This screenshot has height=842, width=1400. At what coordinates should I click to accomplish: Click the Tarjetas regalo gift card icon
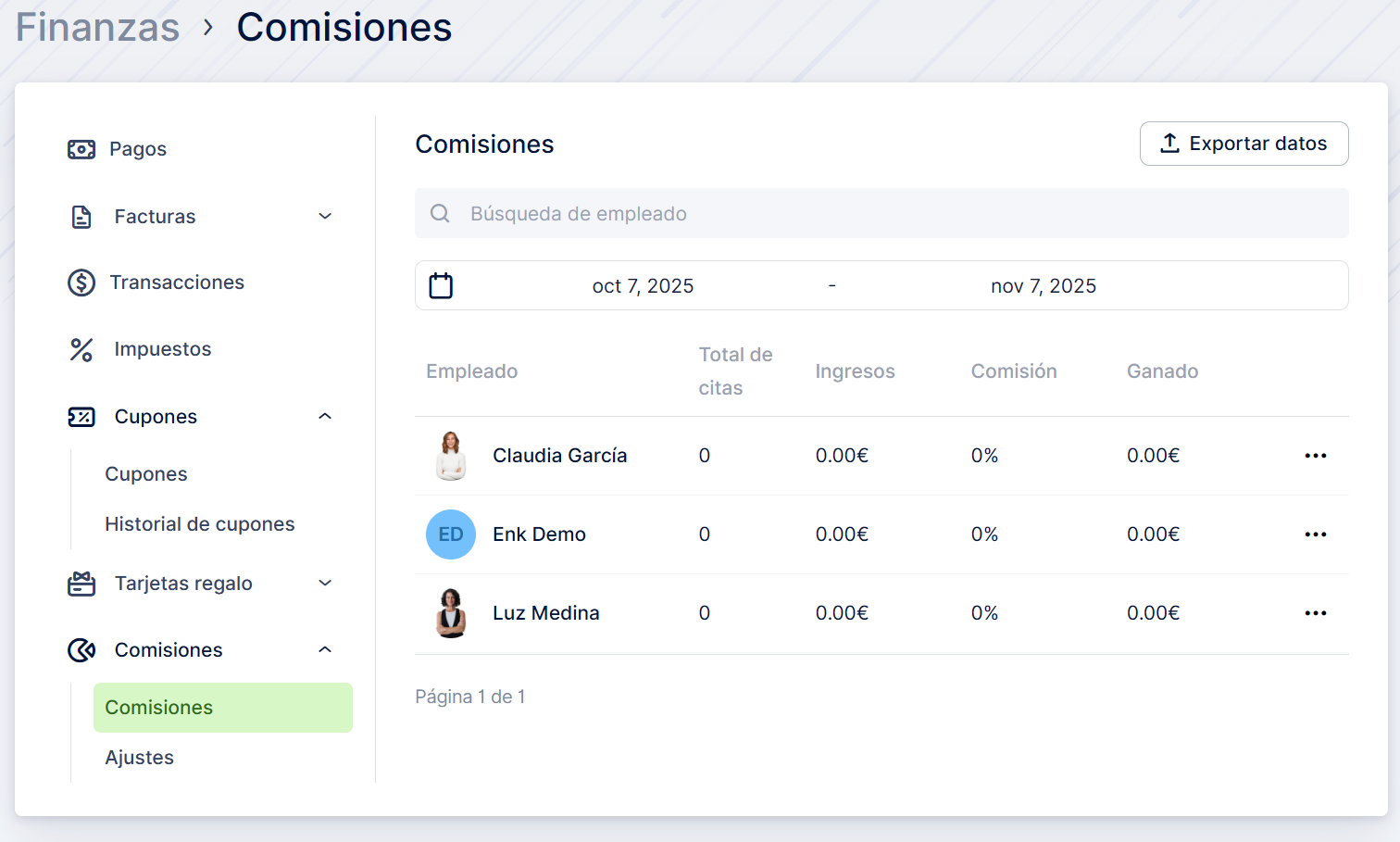81,584
